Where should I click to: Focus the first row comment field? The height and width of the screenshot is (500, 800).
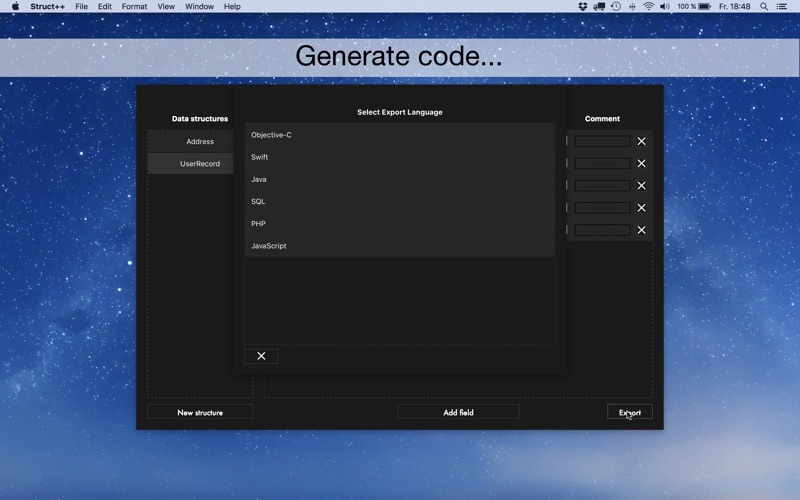[603, 141]
